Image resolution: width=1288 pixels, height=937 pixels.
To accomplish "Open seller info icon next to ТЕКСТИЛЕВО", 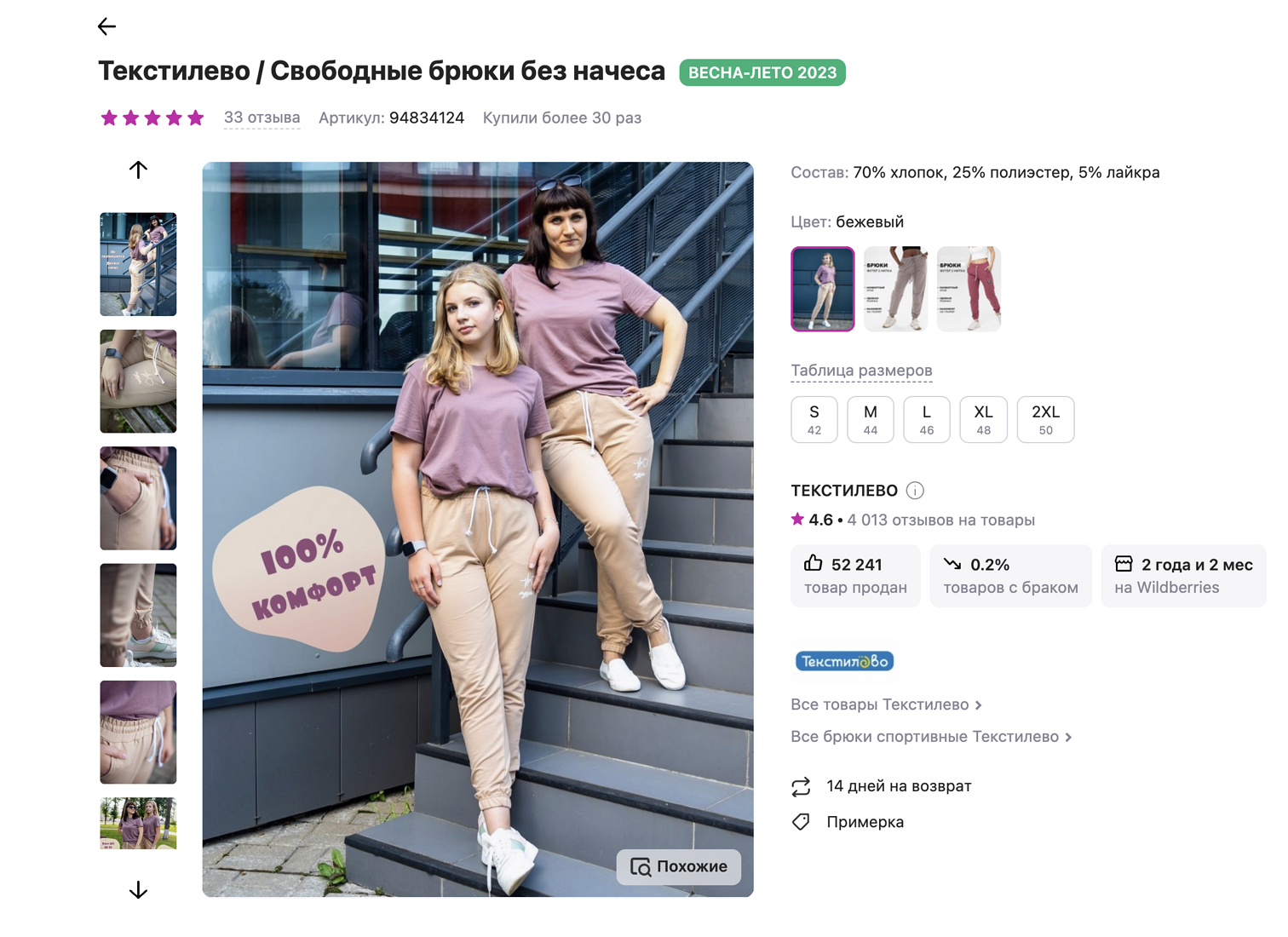I will point(915,491).
